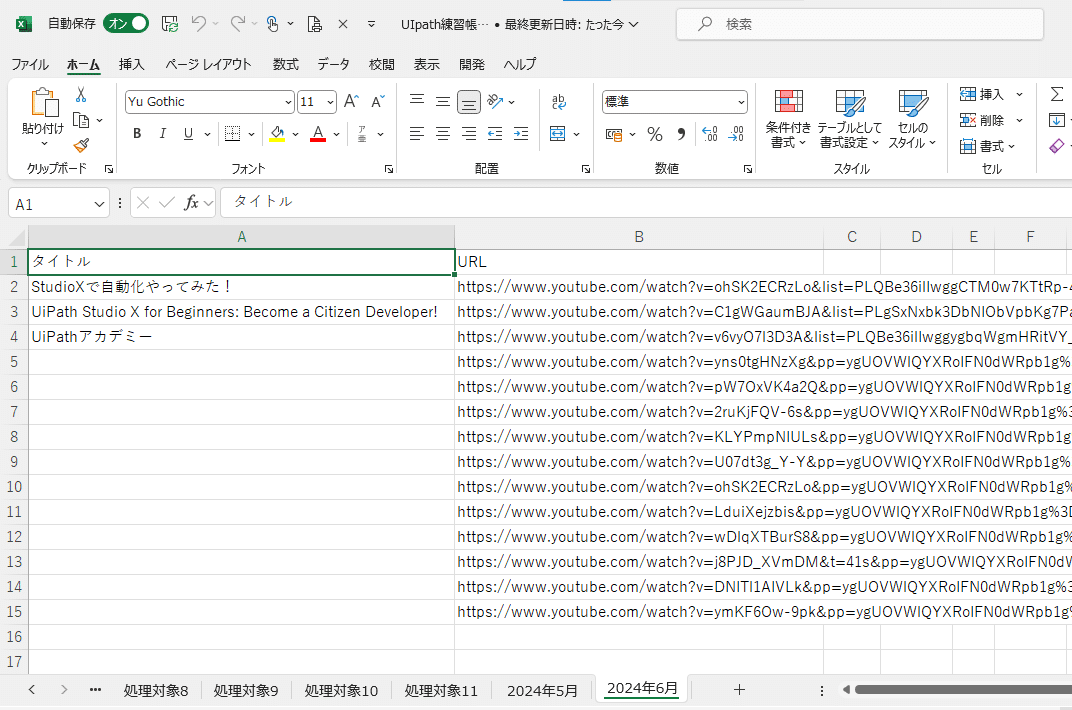1072x710 pixels.
Task: Decrease indent
Action: pyautogui.click(x=495, y=134)
